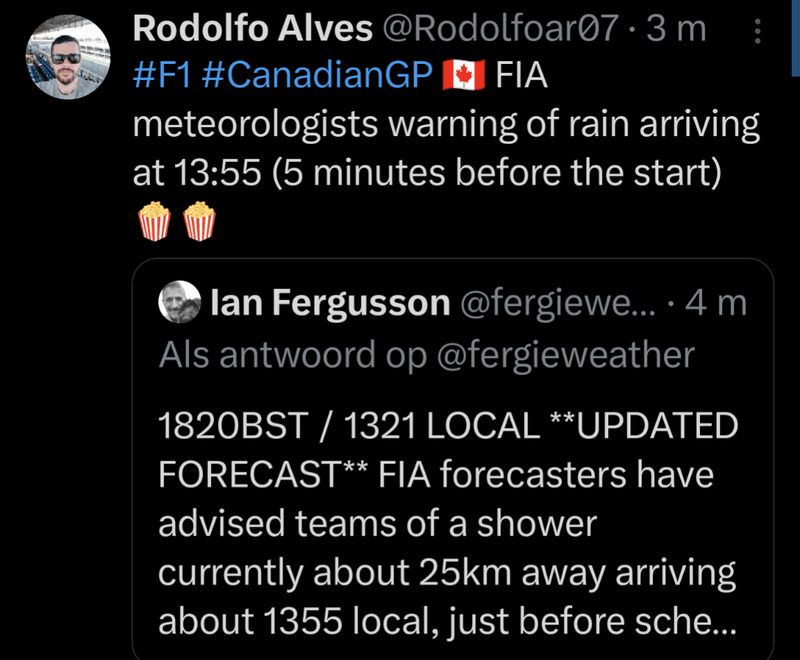
Task: Click the "3 m" tweet timestamp
Action: [x=676, y=29]
